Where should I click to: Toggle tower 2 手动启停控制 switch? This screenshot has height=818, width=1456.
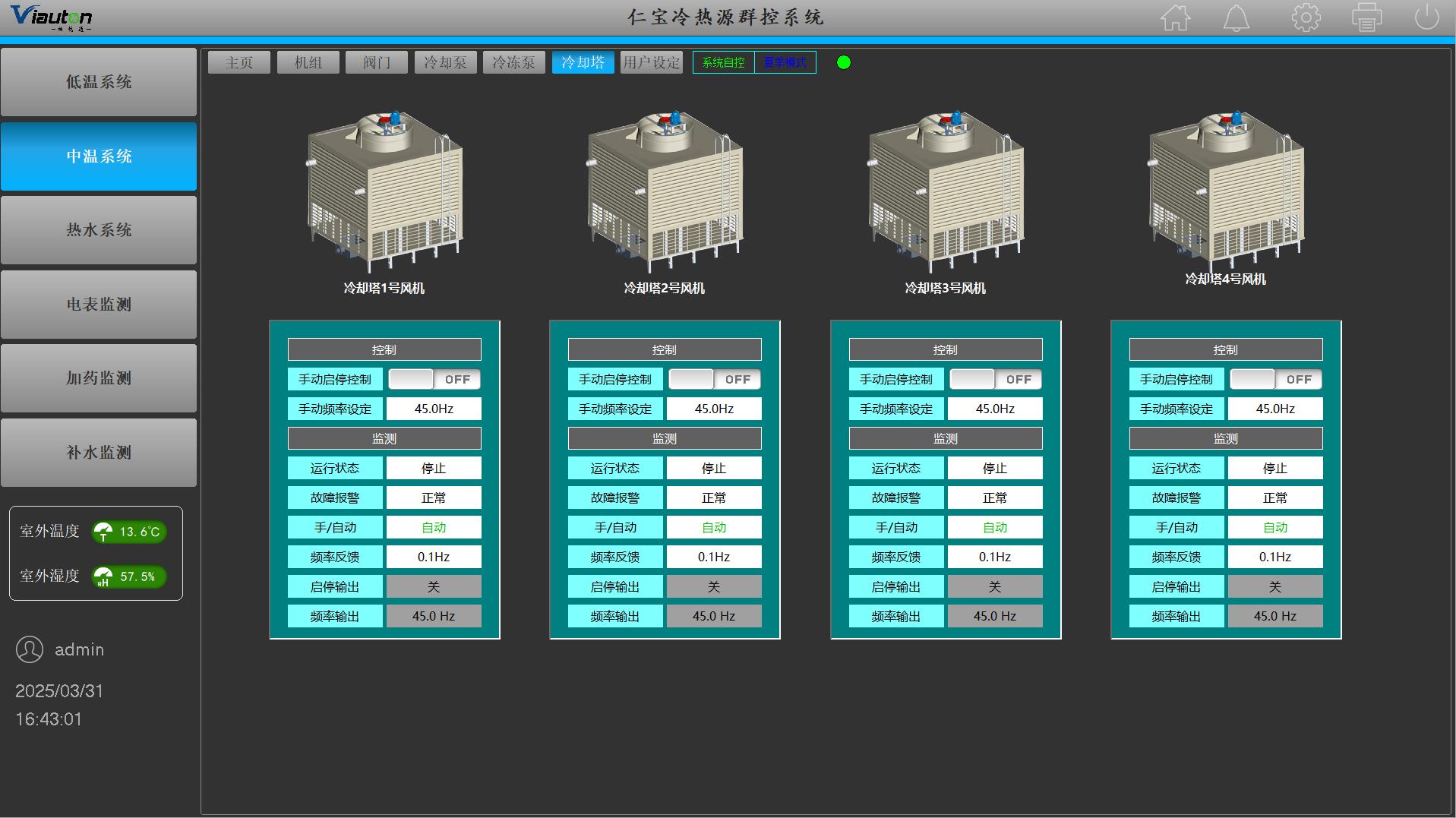point(715,379)
